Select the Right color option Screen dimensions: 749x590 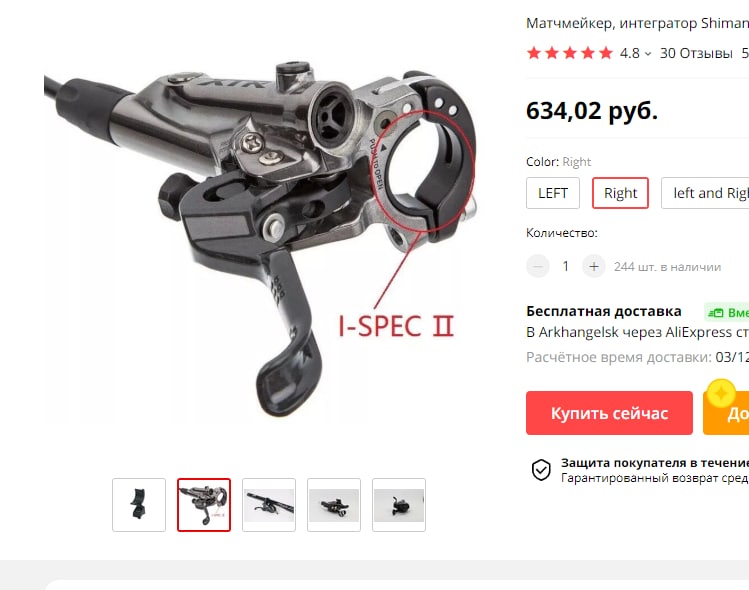[620, 193]
